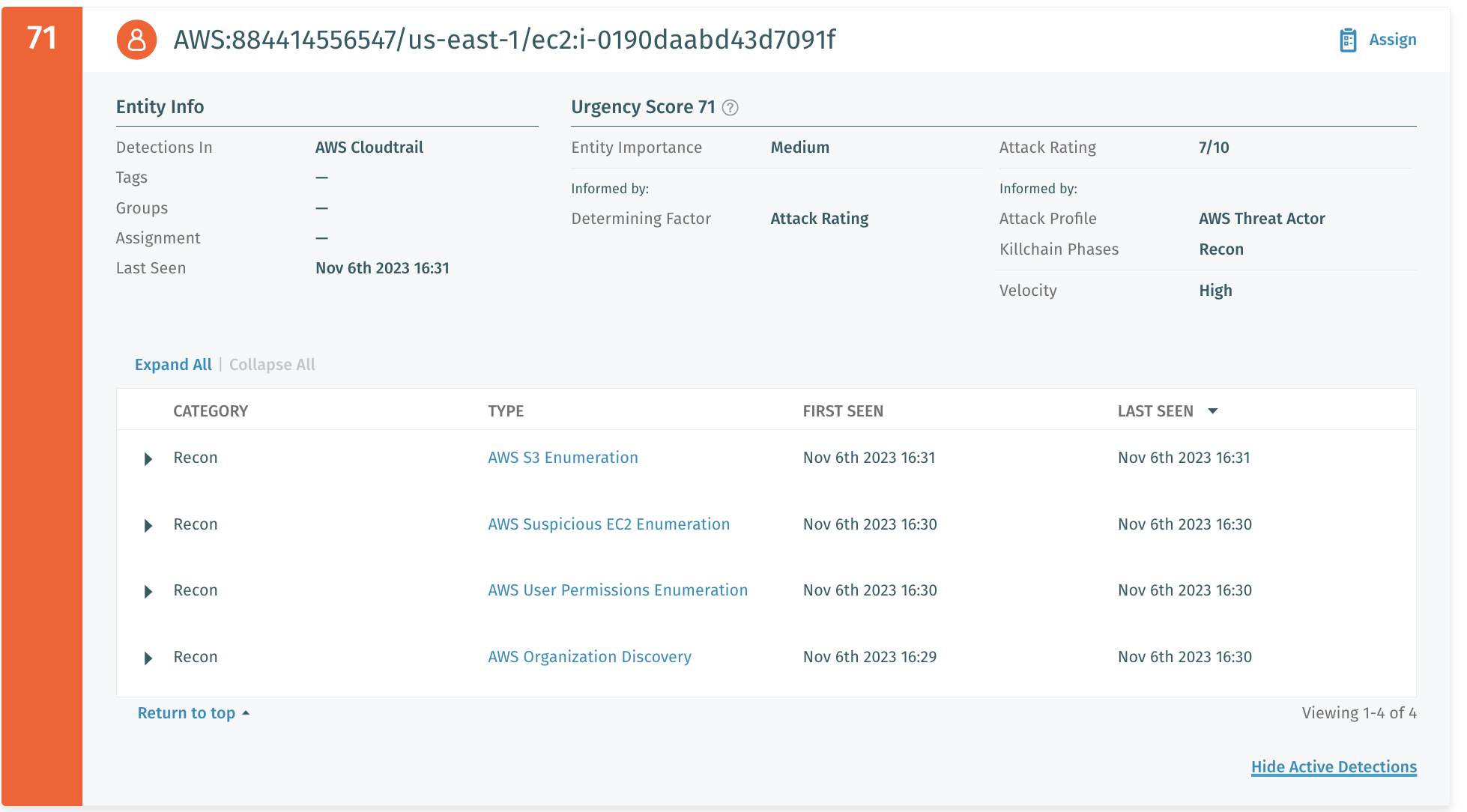Open AWS Organization Discovery detection
Viewport: 1467px width, 812px height.
click(x=589, y=657)
